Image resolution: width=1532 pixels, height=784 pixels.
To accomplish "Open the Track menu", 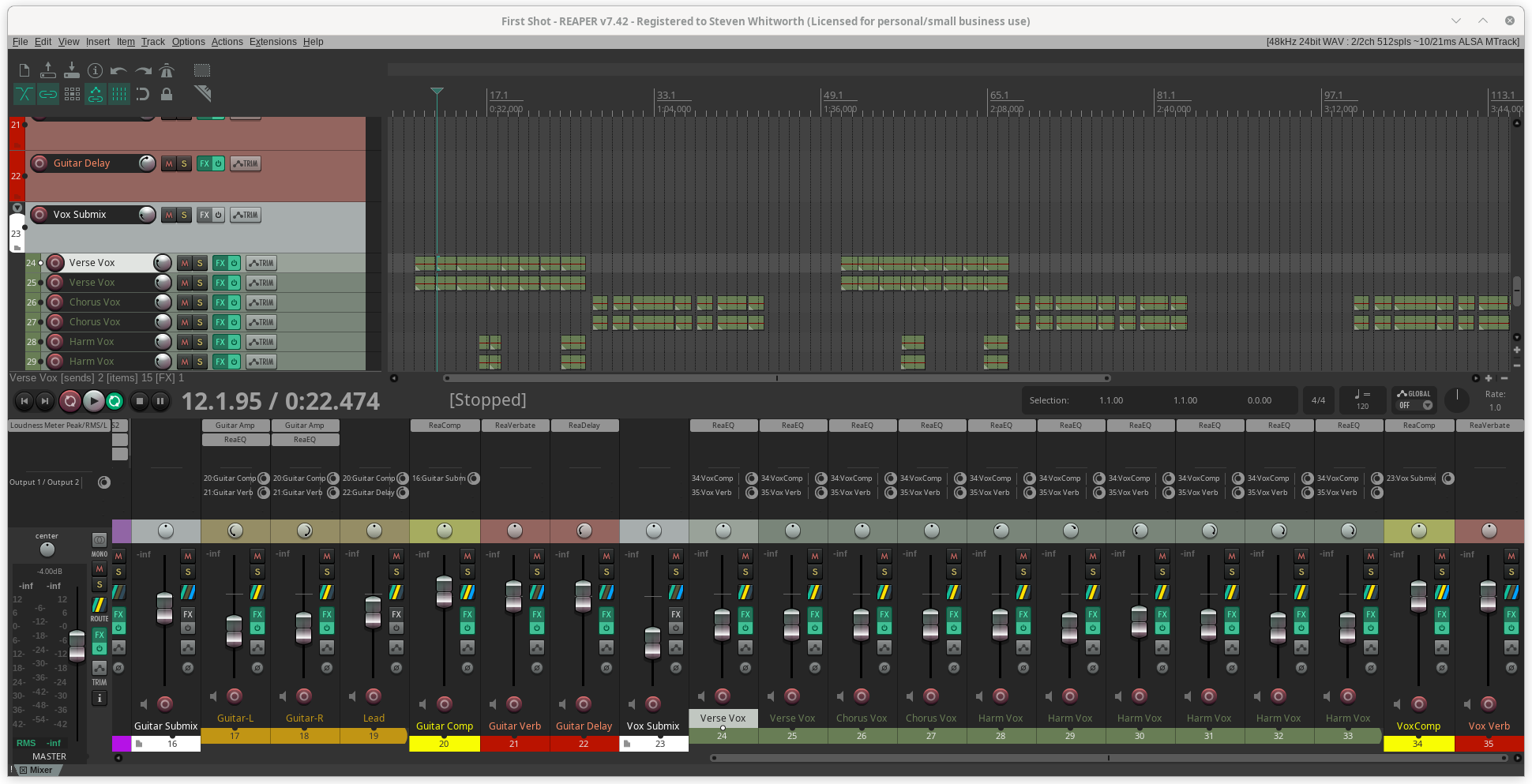I will (152, 41).
